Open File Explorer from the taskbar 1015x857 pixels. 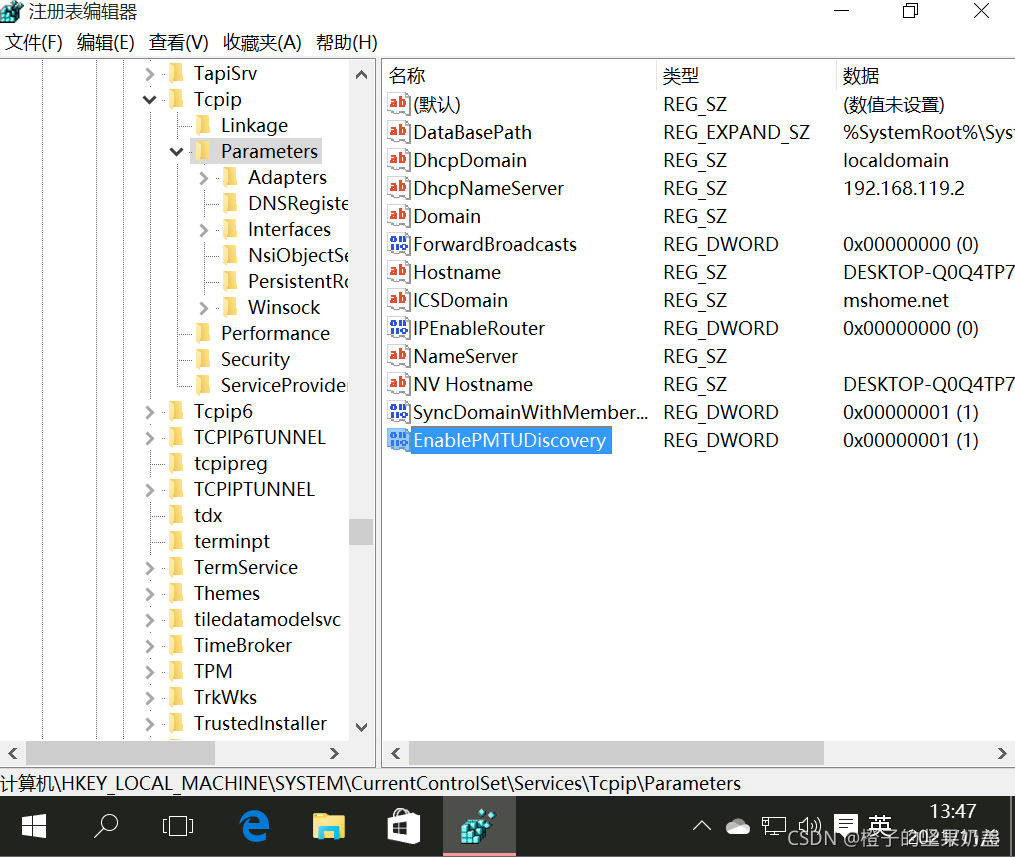point(329,827)
